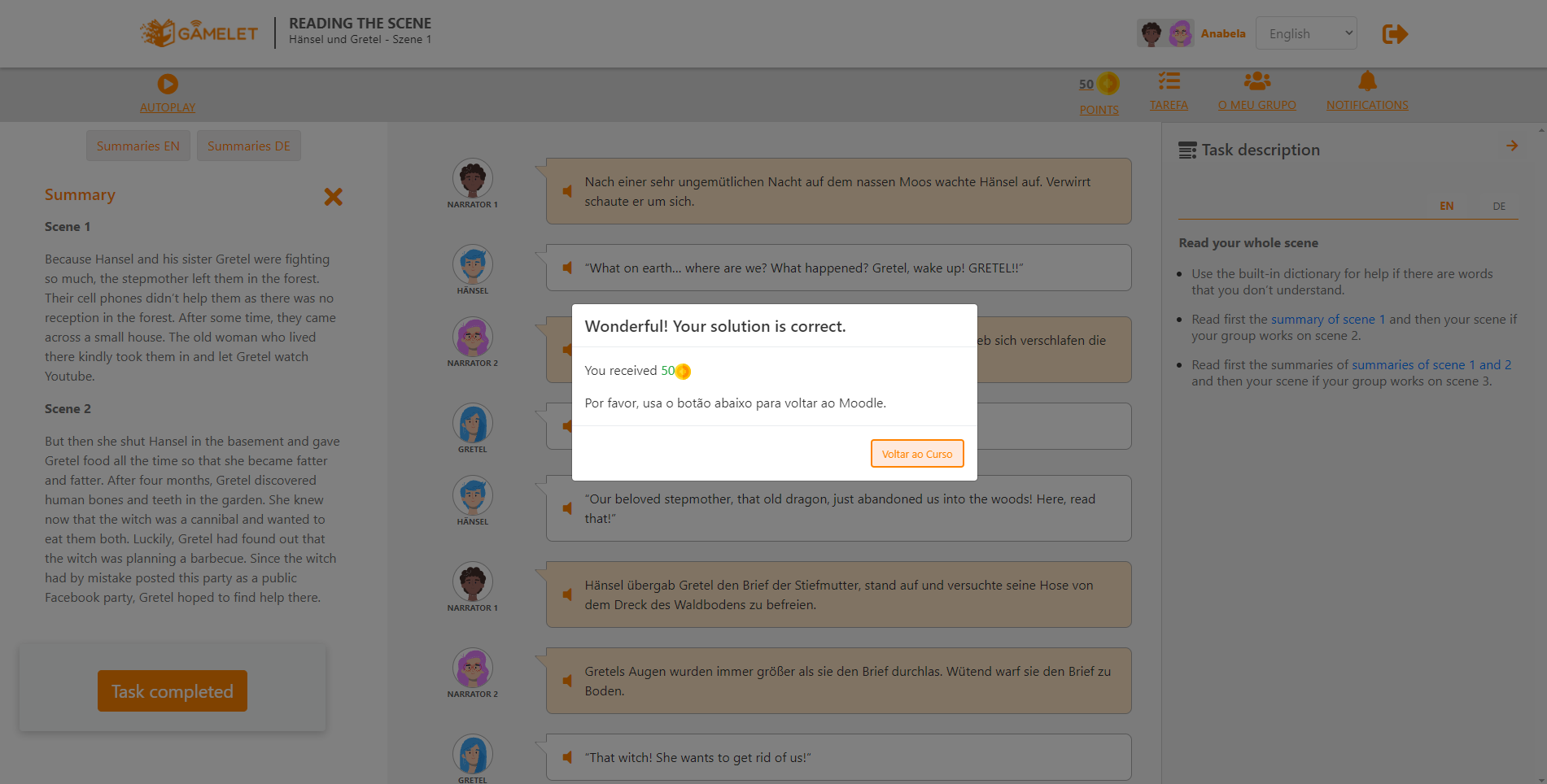The image size is (1547, 784).
Task: Open the English language dropdown
Action: [1306, 33]
